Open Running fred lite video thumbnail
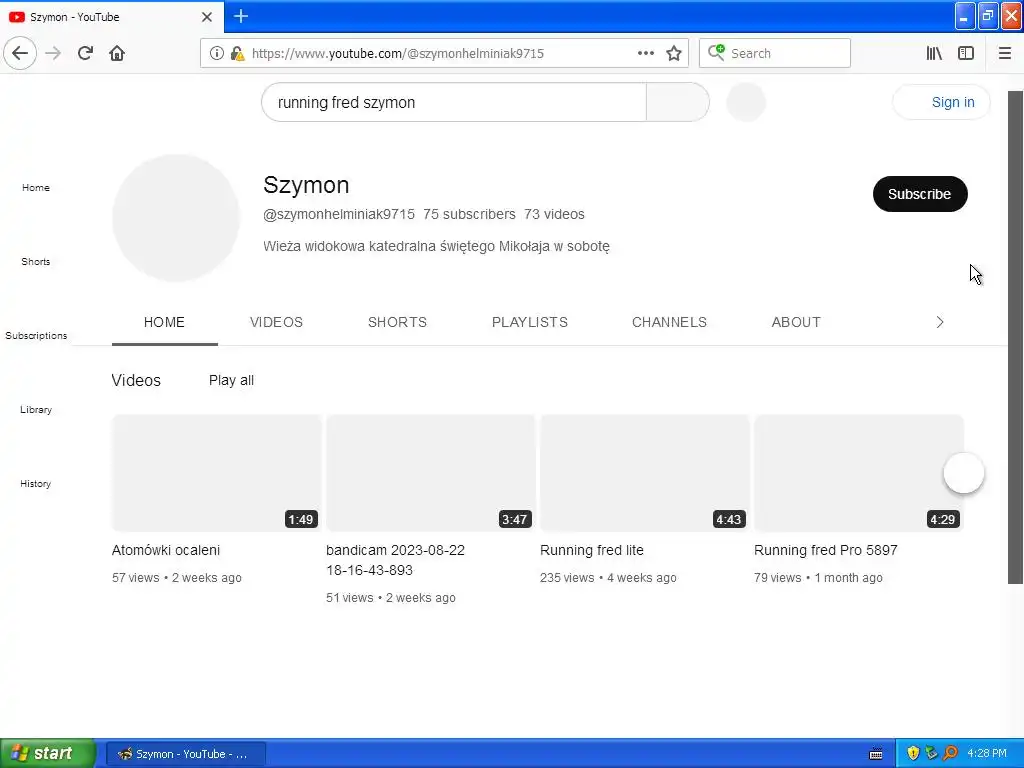1024x768 pixels. tap(645, 473)
